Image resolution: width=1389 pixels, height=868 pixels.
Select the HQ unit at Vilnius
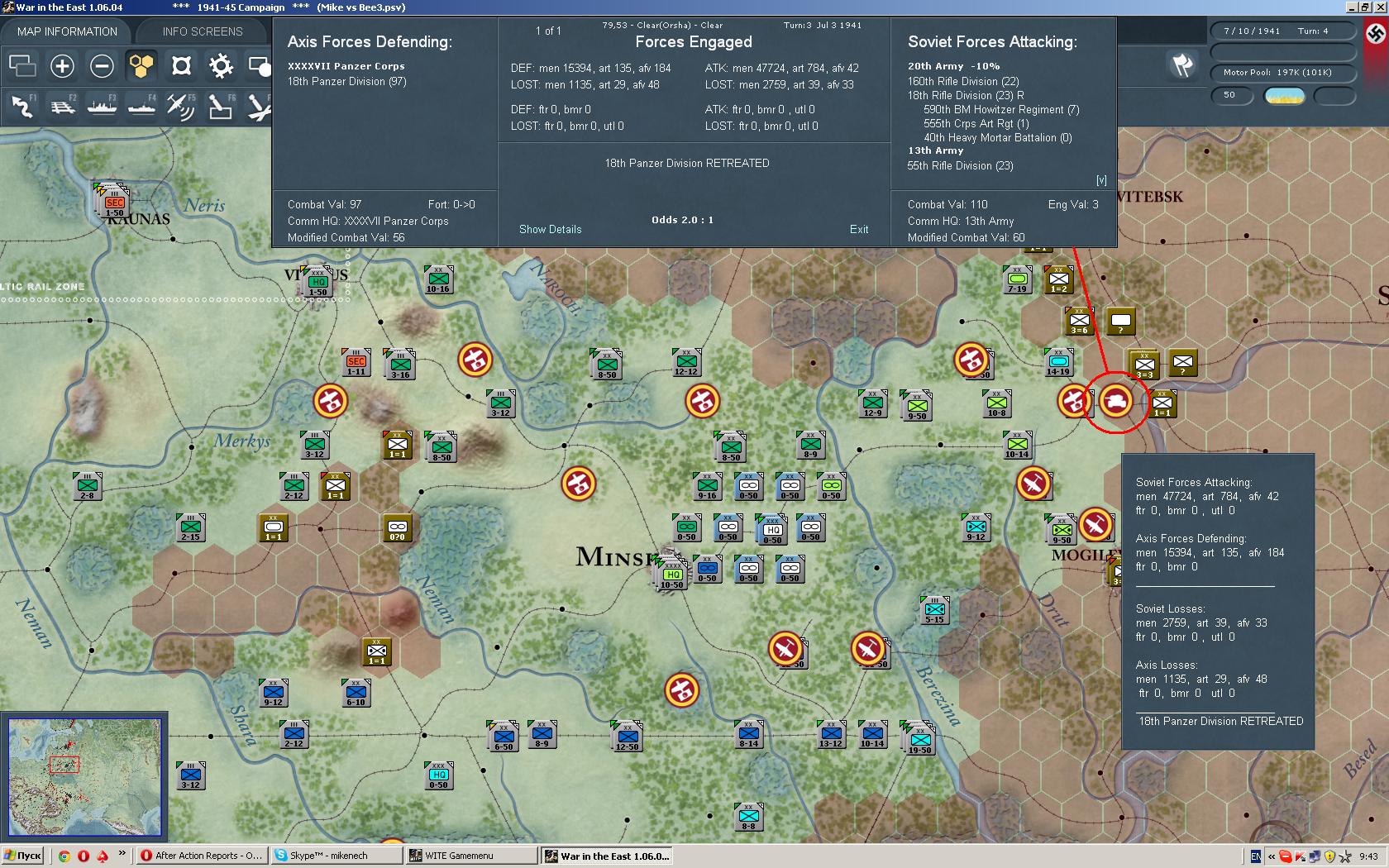(x=317, y=281)
